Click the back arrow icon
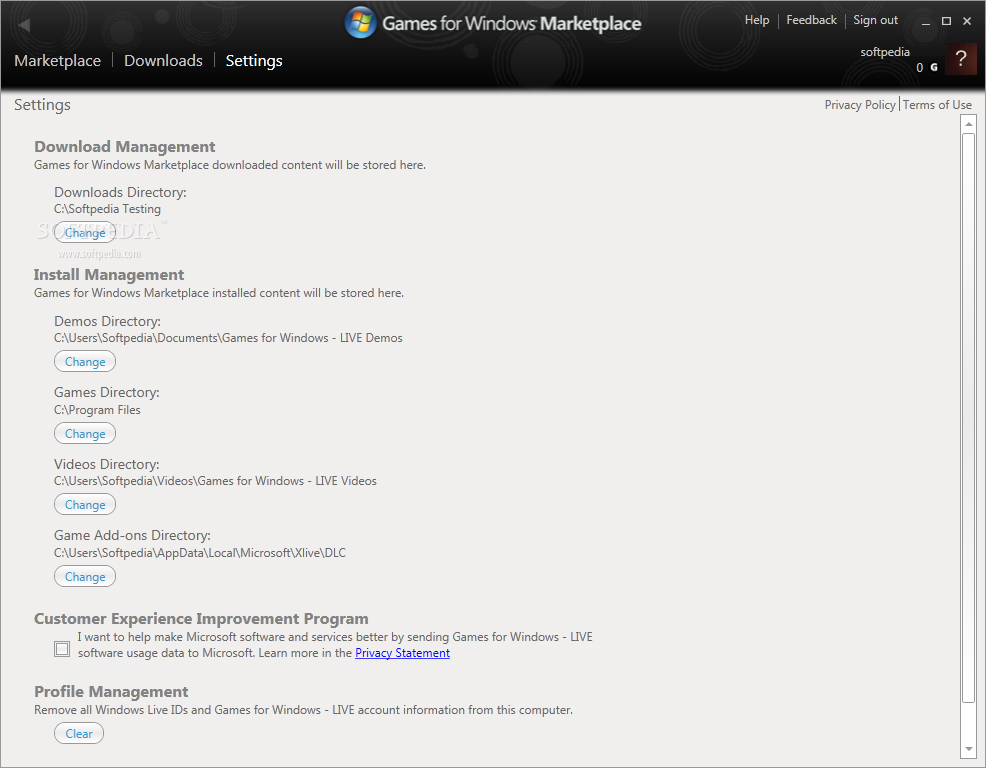The image size is (986, 768). click(x=25, y=25)
